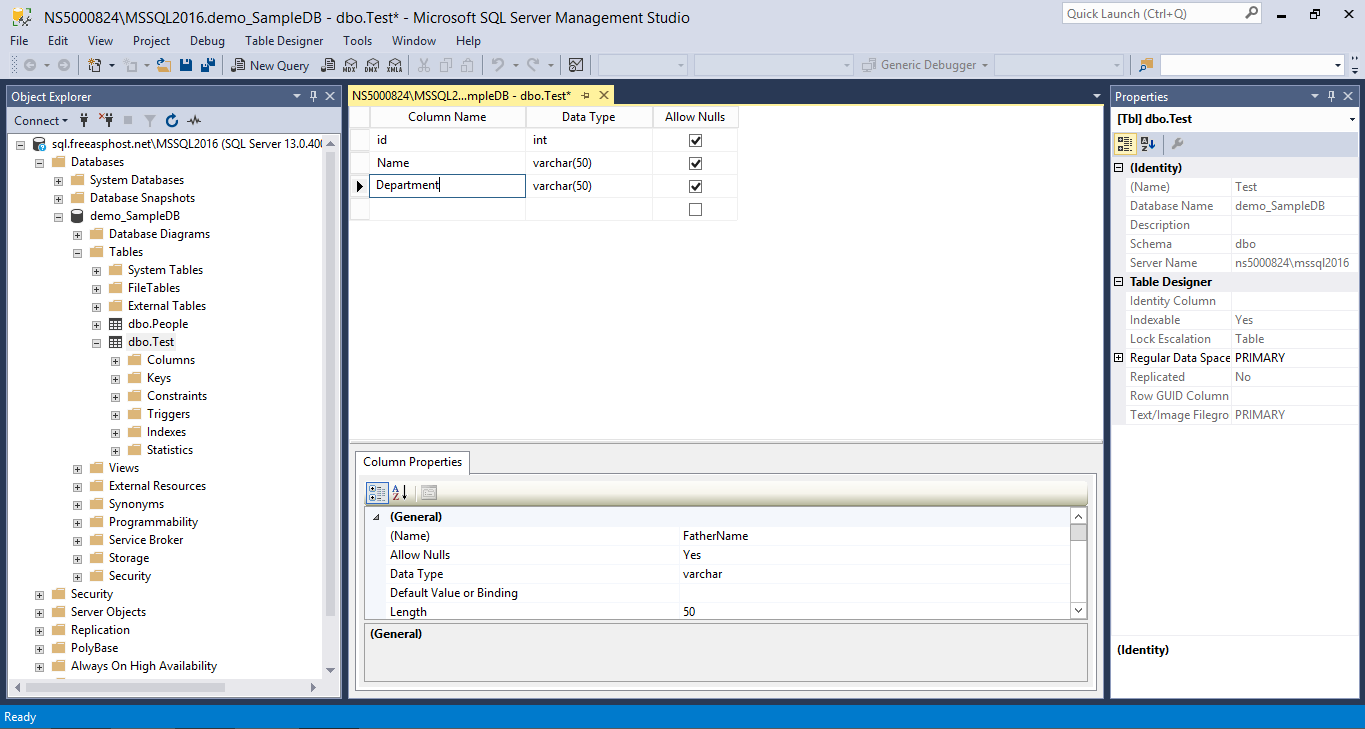Click the Save All toolbar icon
The height and width of the screenshot is (729, 1365).
(208, 65)
